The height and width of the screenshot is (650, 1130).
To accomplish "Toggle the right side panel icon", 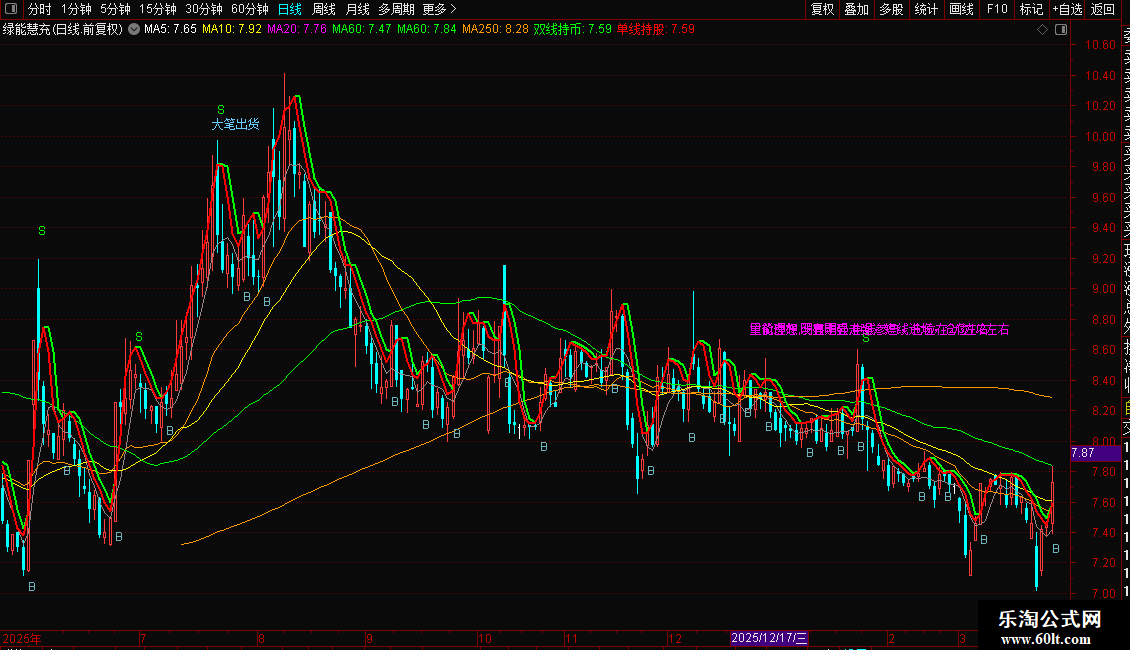I will (x=1061, y=30).
